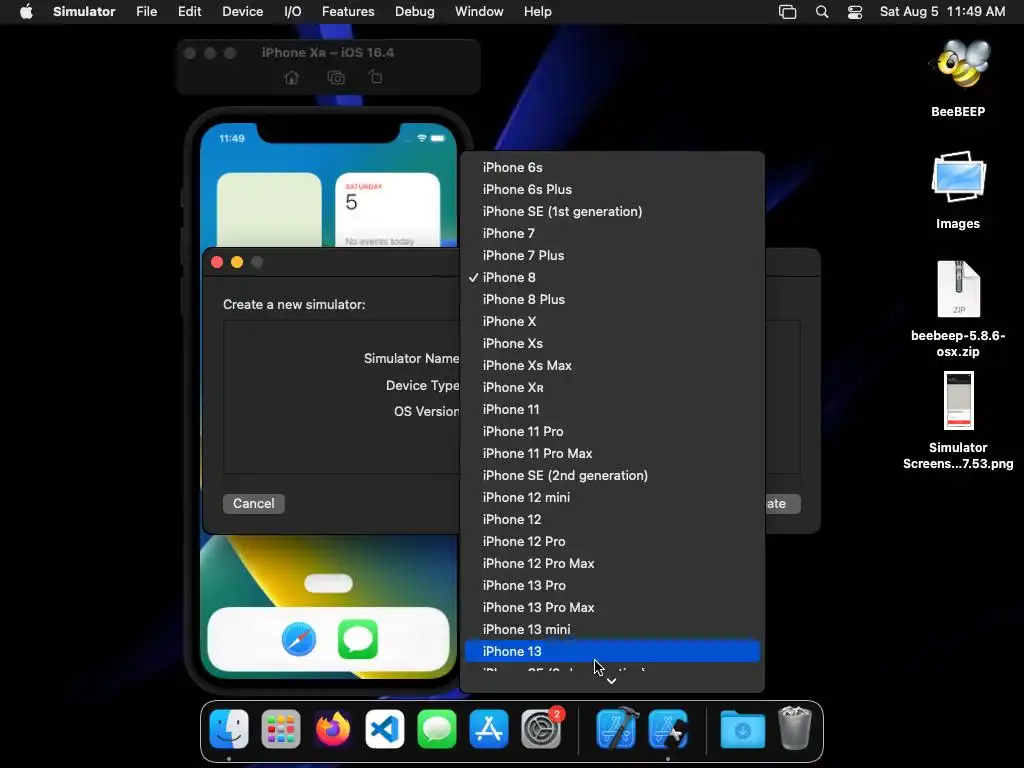Choose iPhone 13 Pro Max

[x=612, y=607]
